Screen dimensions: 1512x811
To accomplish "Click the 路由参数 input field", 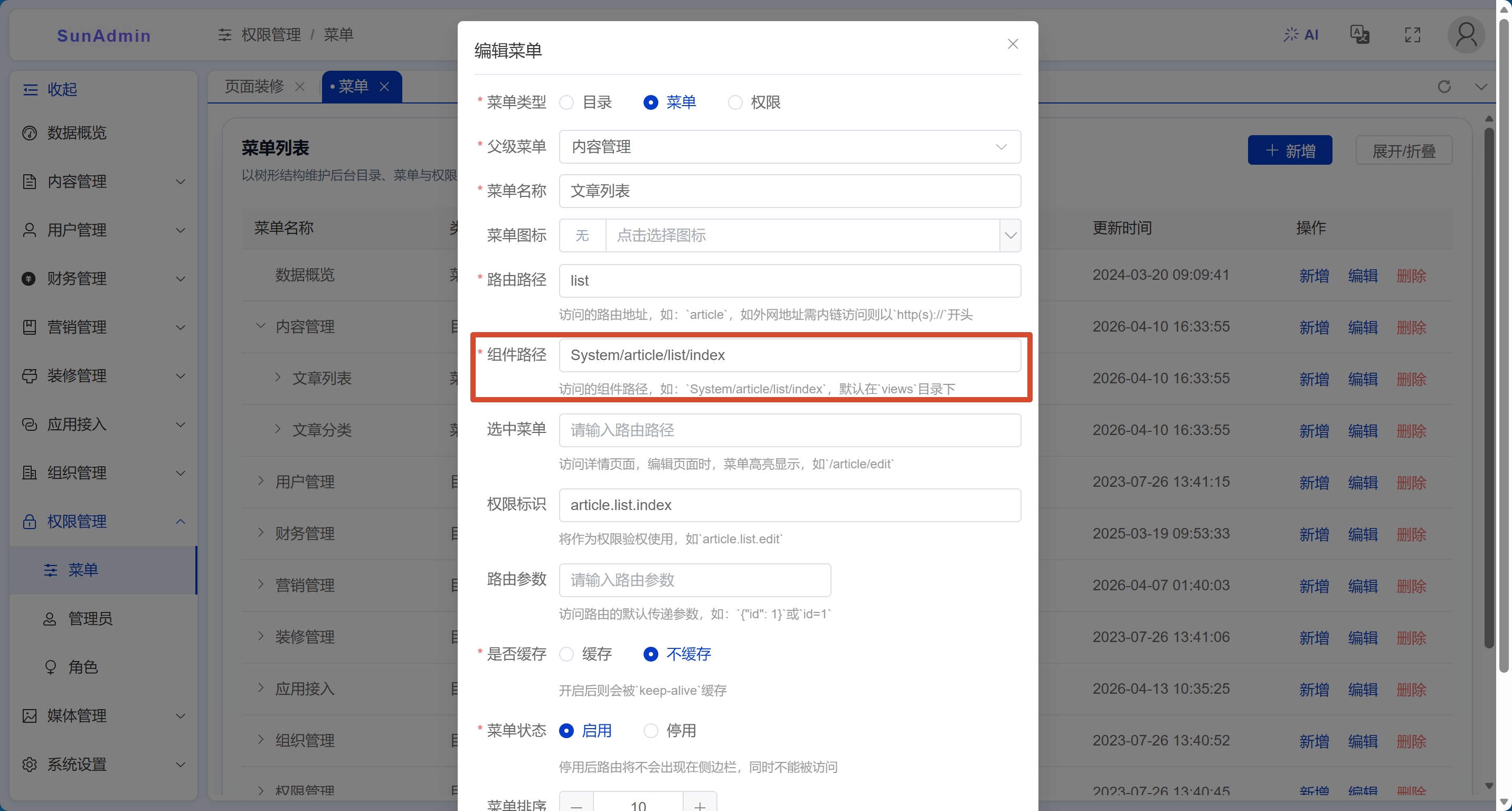I will click(695, 580).
